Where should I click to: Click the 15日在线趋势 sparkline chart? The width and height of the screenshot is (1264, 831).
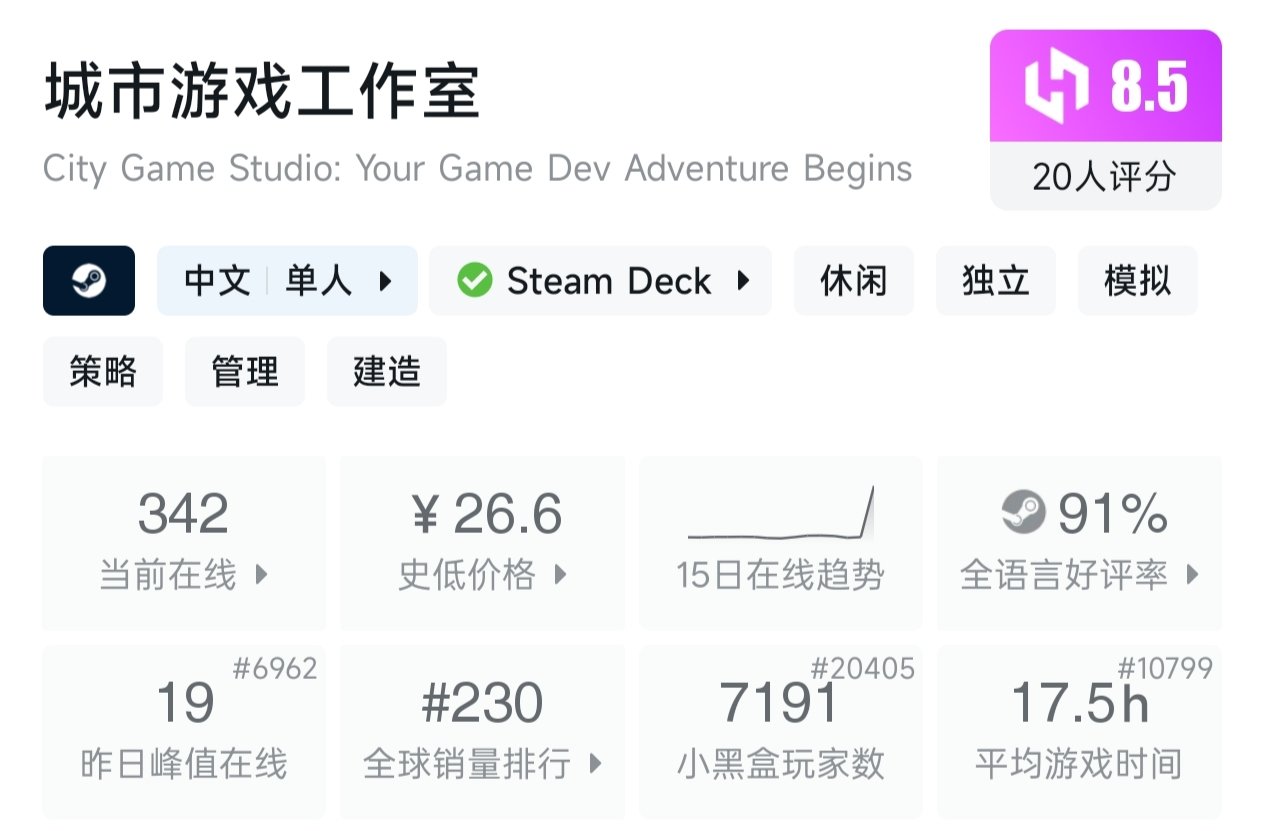click(781, 514)
